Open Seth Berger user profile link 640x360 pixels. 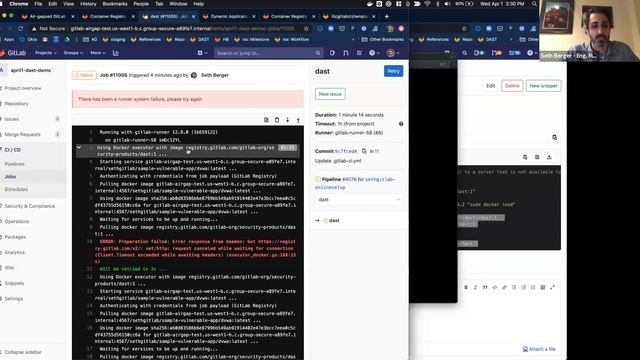click(215, 75)
